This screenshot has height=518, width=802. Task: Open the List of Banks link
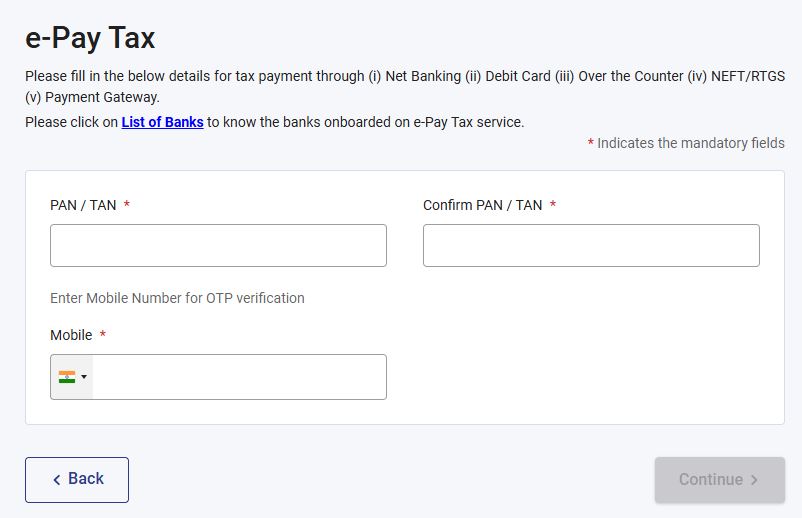point(162,122)
